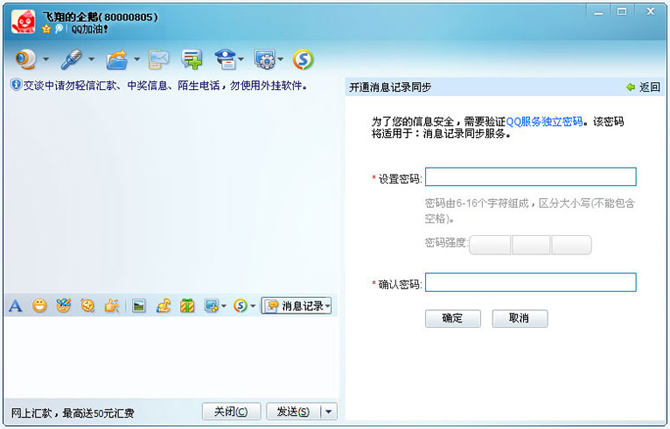This screenshot has height=429, width=670.
Task: Focus the 设置密码 password field
Action: pos(531,176)
